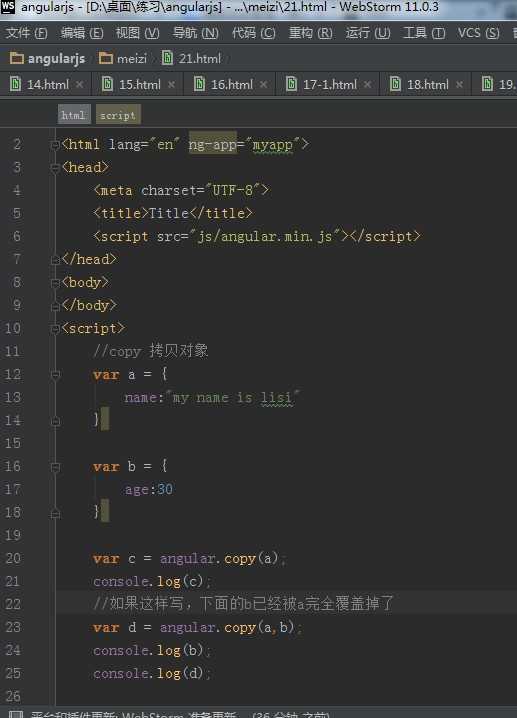Click the meizi folder icon in breadcrumb

pyautogui.click(x=106, y=58)
